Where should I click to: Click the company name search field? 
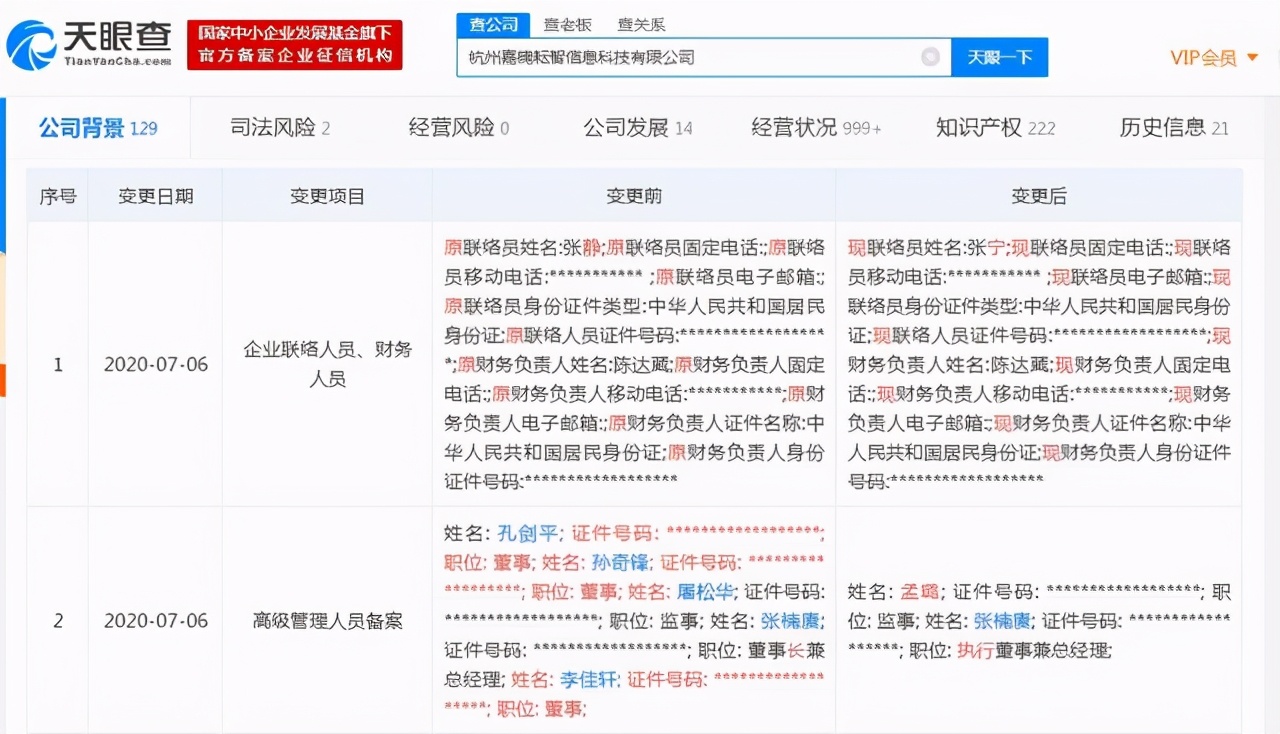click(x=690, y=57)
